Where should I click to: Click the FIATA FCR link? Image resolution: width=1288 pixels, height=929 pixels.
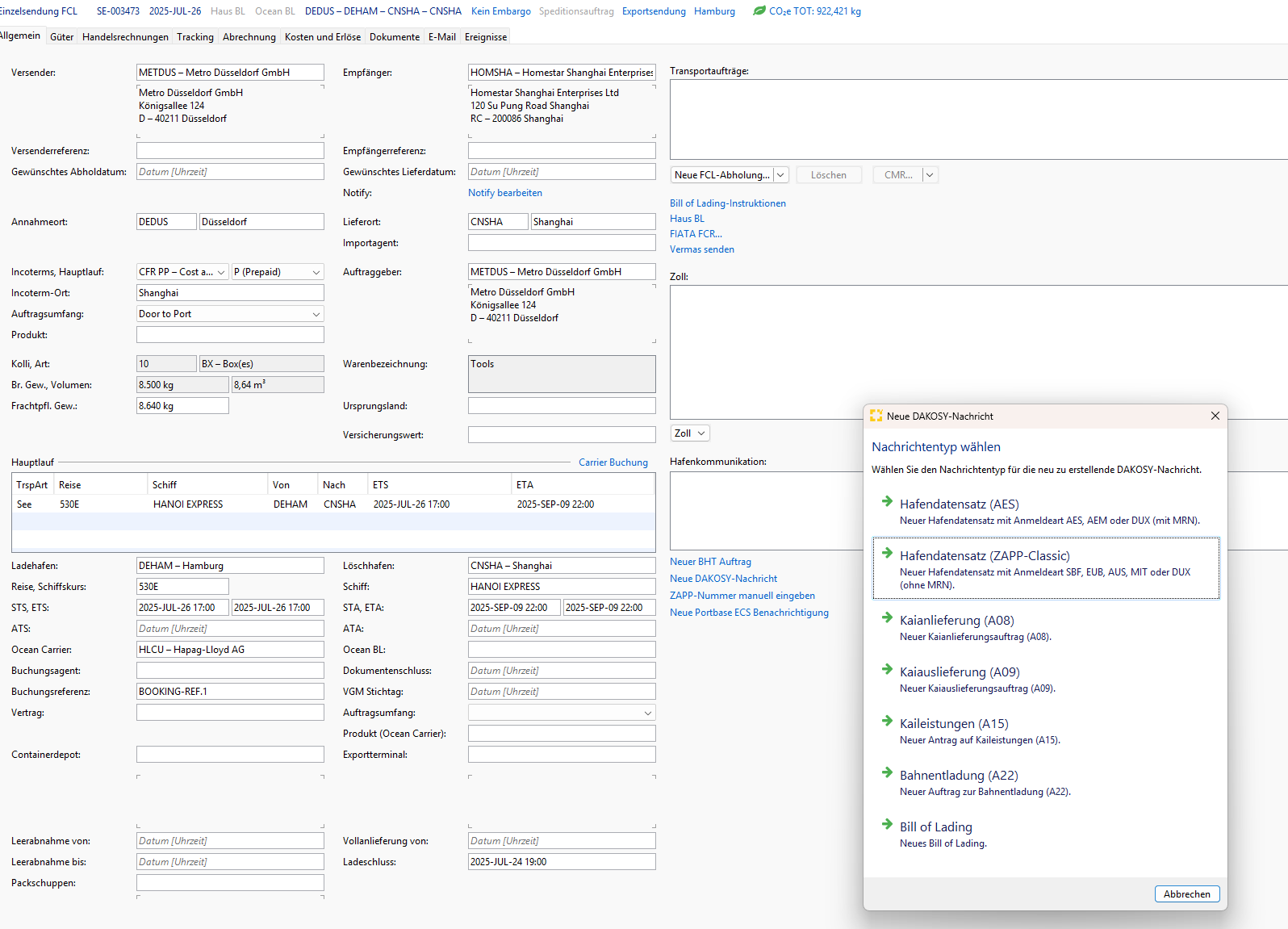696,234
